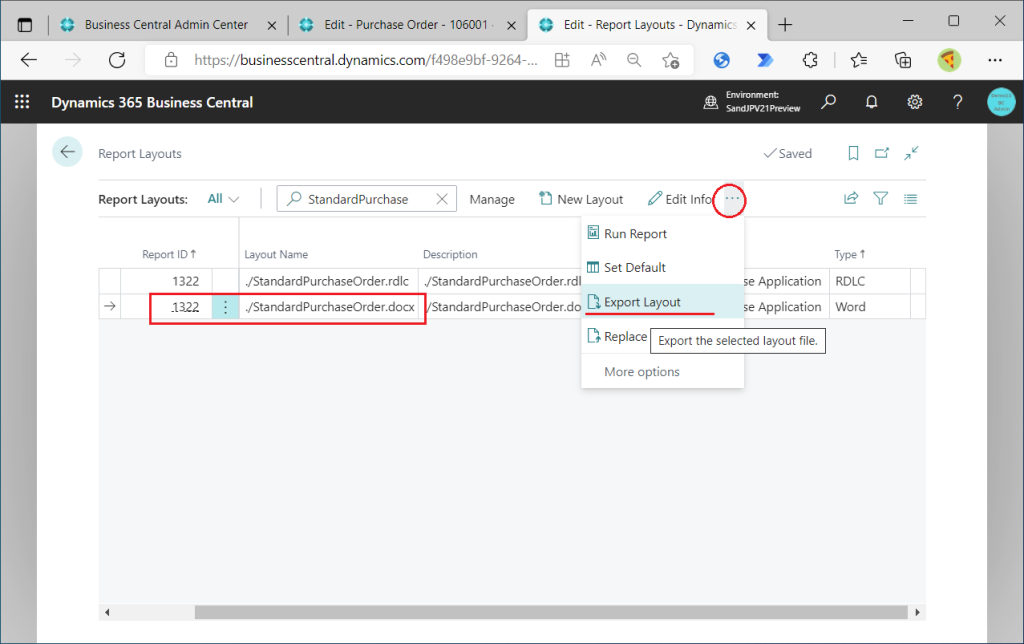Click the environment information icon

coord(711,102)
